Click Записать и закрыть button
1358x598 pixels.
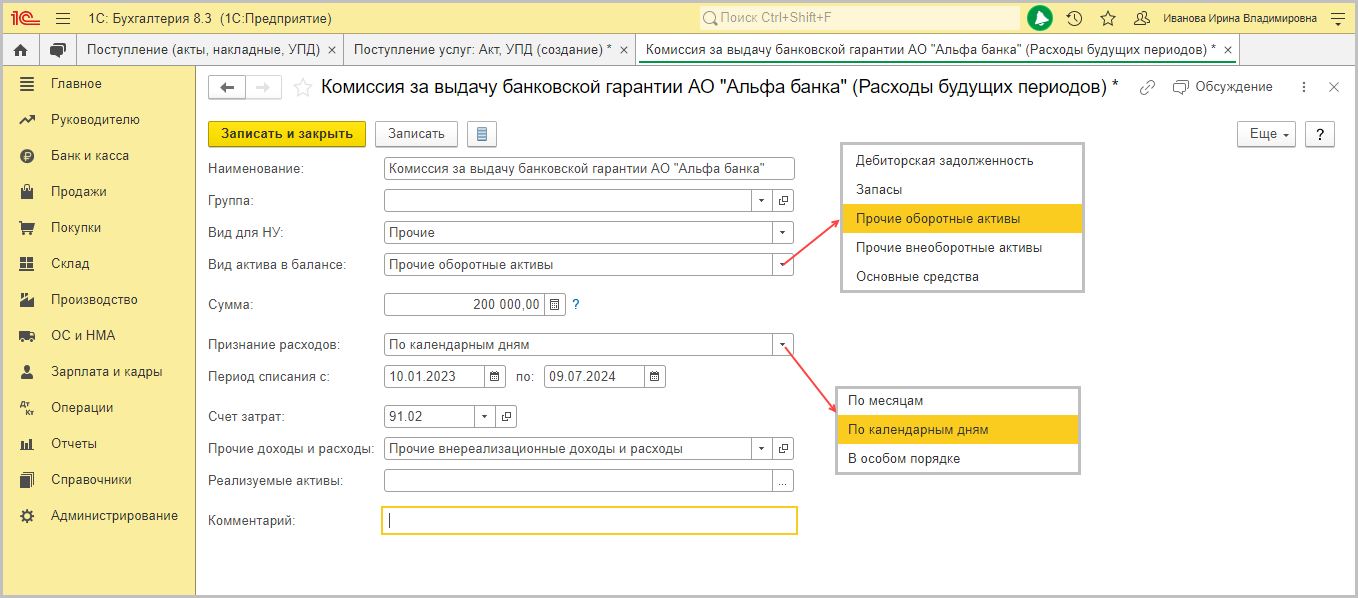287,134
